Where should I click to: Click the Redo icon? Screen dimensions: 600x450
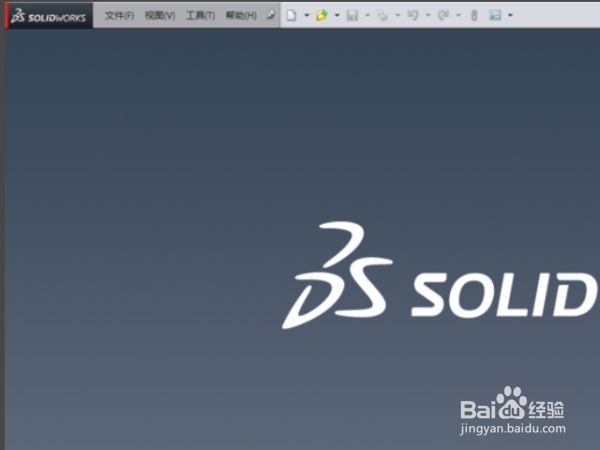[x=443, y=15]
